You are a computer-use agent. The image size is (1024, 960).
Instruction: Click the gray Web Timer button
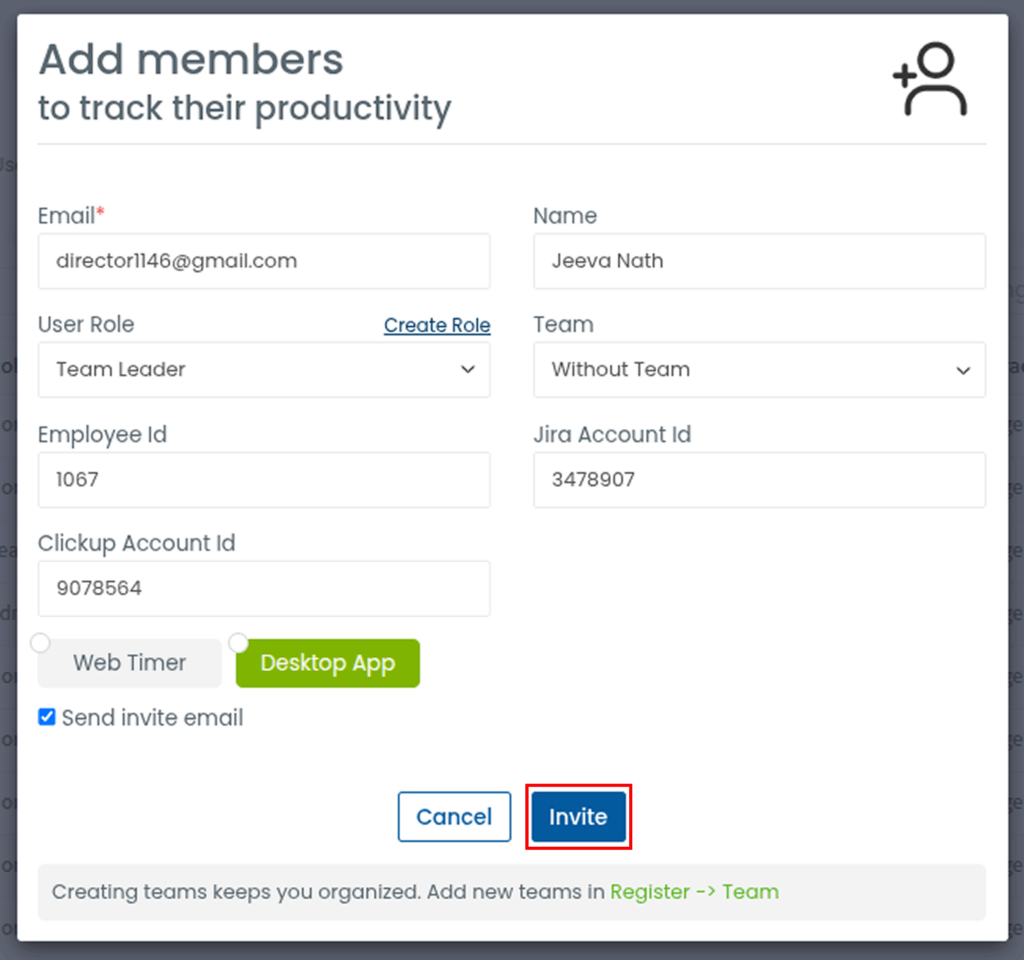pyautogui.click(x=130, y=663)
